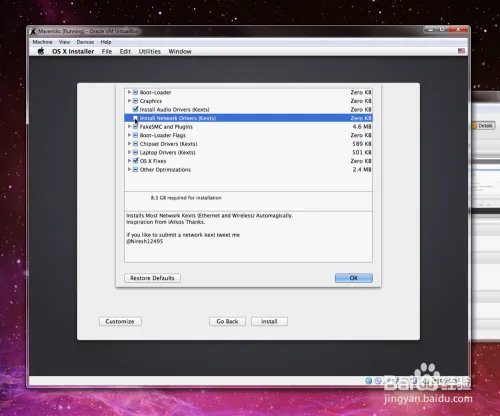Open the VirtualBox Help menu
The height and width of the screenshot is (416, 500).
coord(106,42)
